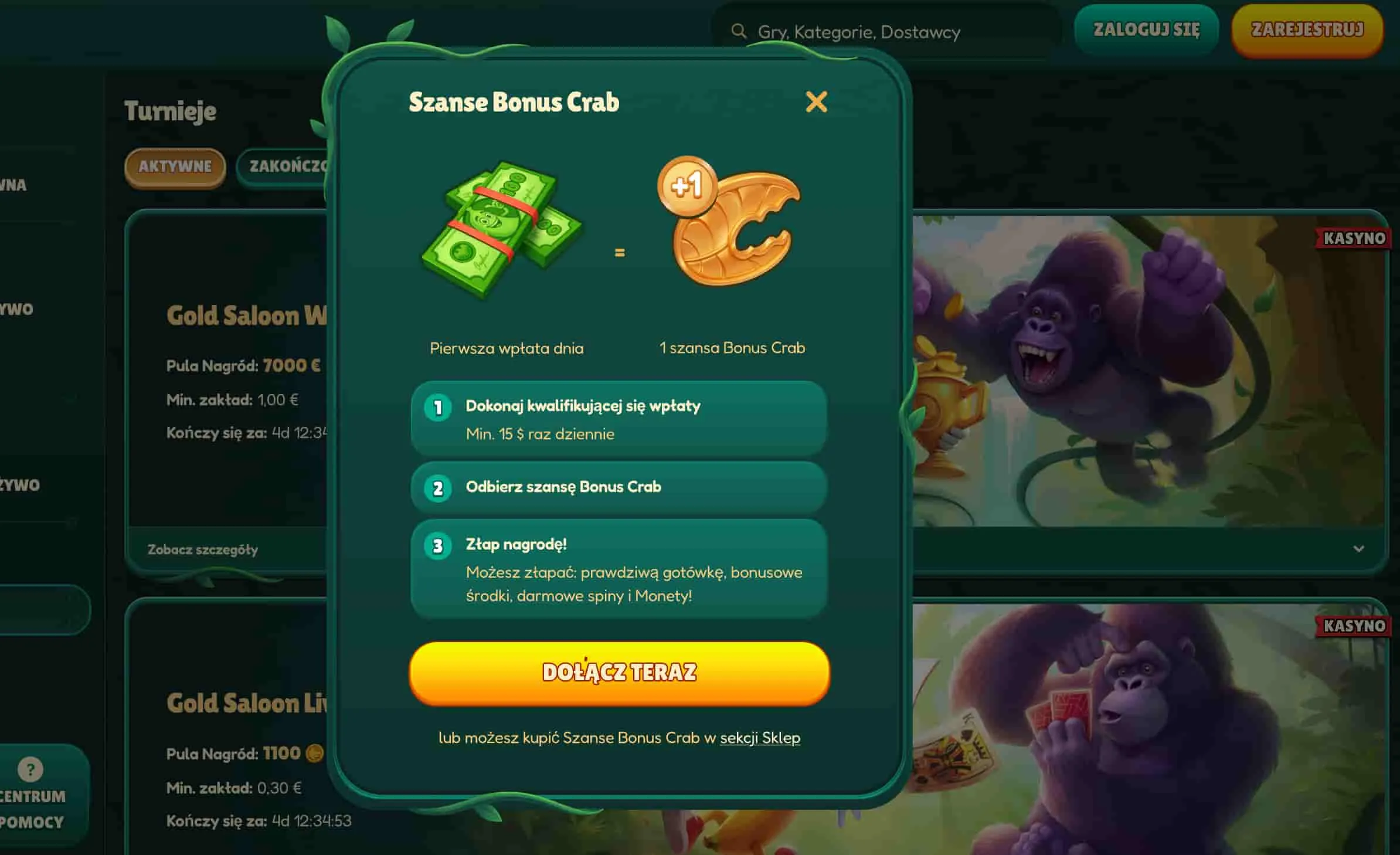1400x855 pixels.
Task: Close the Szanse Bonus Crab popup
Action: pyautogui.click(x=816, y=102)
